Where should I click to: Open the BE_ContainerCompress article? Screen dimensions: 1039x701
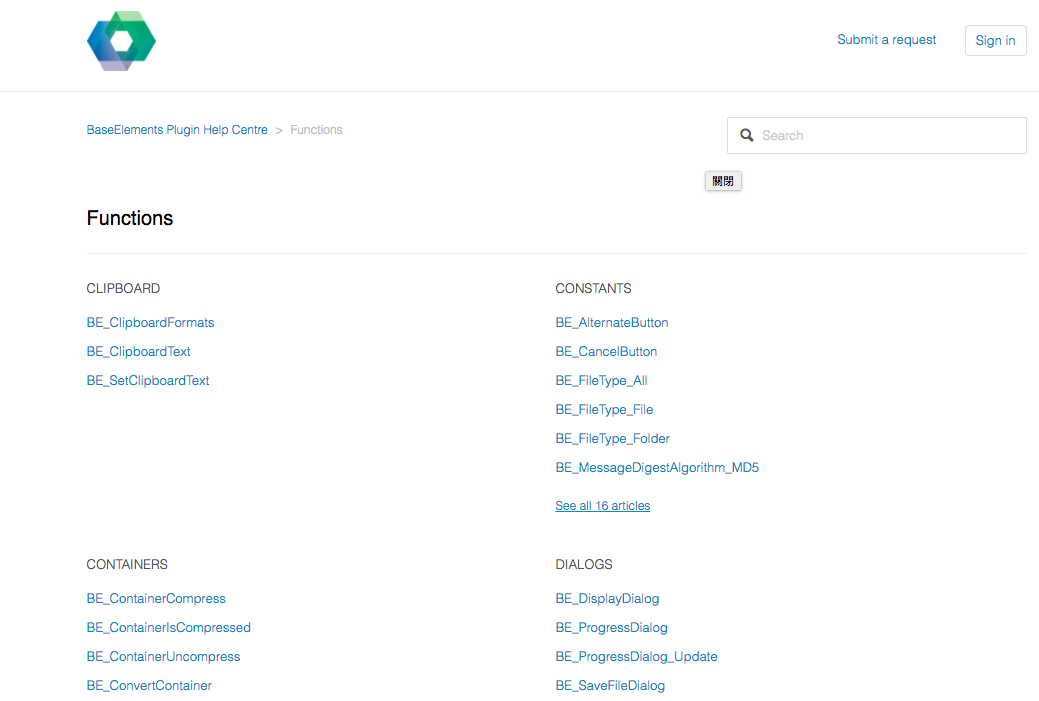point(156,599)
